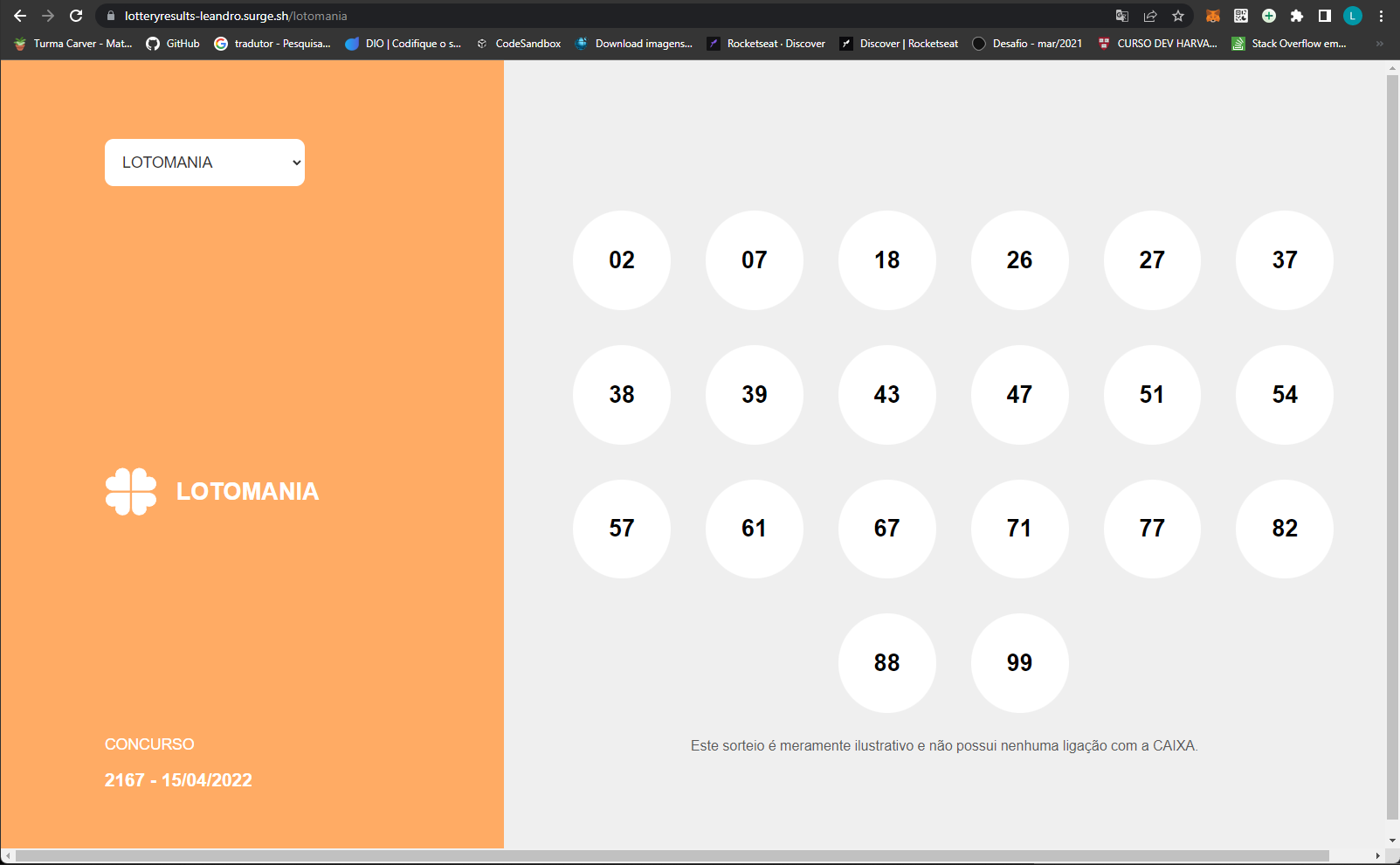Select the number ball 77
This screenshot has height=865, width=1400.
[1153, 529]
